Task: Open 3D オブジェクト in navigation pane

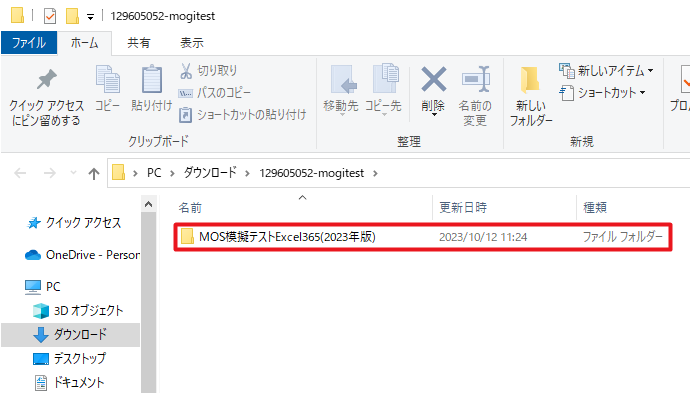Action: pyautogui.click(x=78, y=311)
